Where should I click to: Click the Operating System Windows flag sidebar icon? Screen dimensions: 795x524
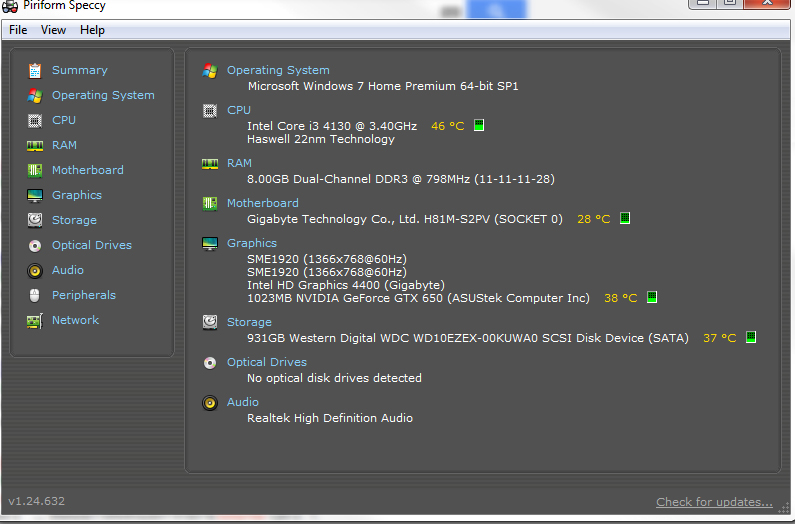tap(34, 95)
